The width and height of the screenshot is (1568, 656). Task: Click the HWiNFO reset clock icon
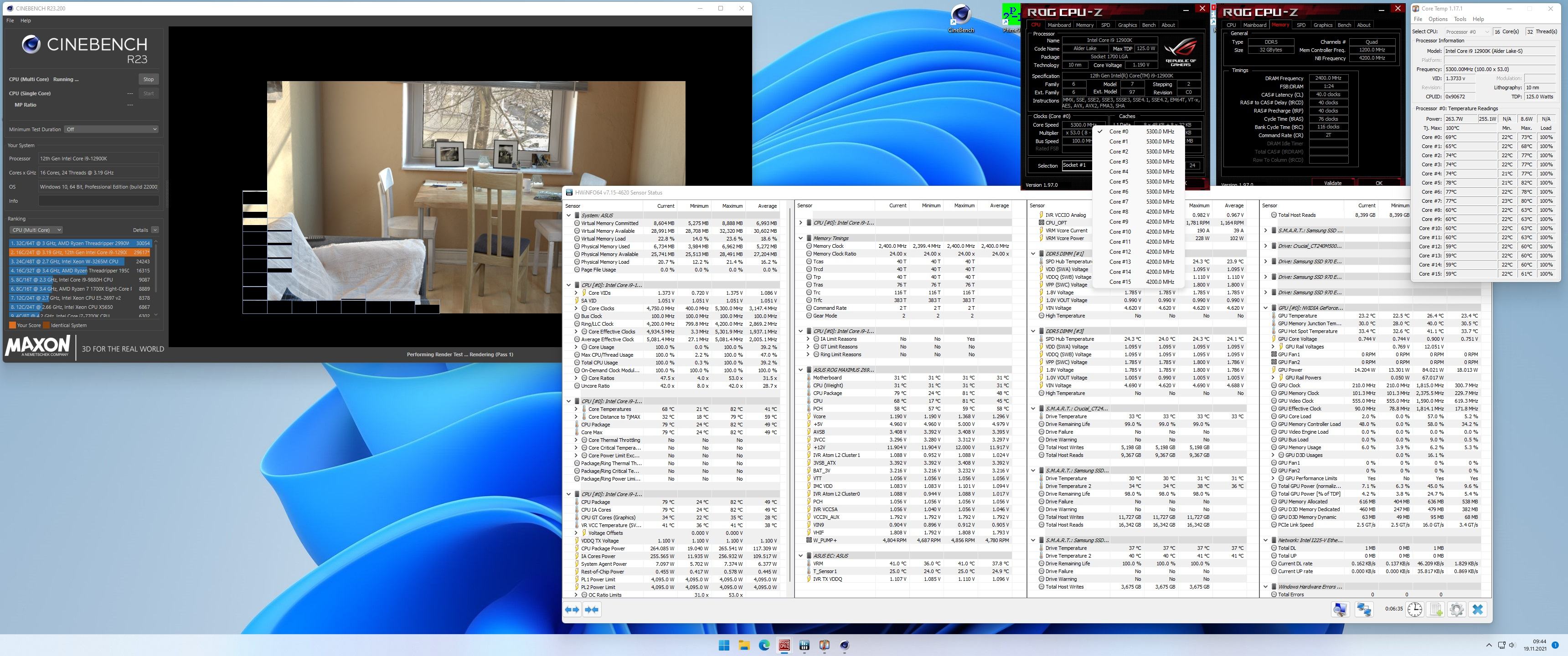(x=1414, y=609)
